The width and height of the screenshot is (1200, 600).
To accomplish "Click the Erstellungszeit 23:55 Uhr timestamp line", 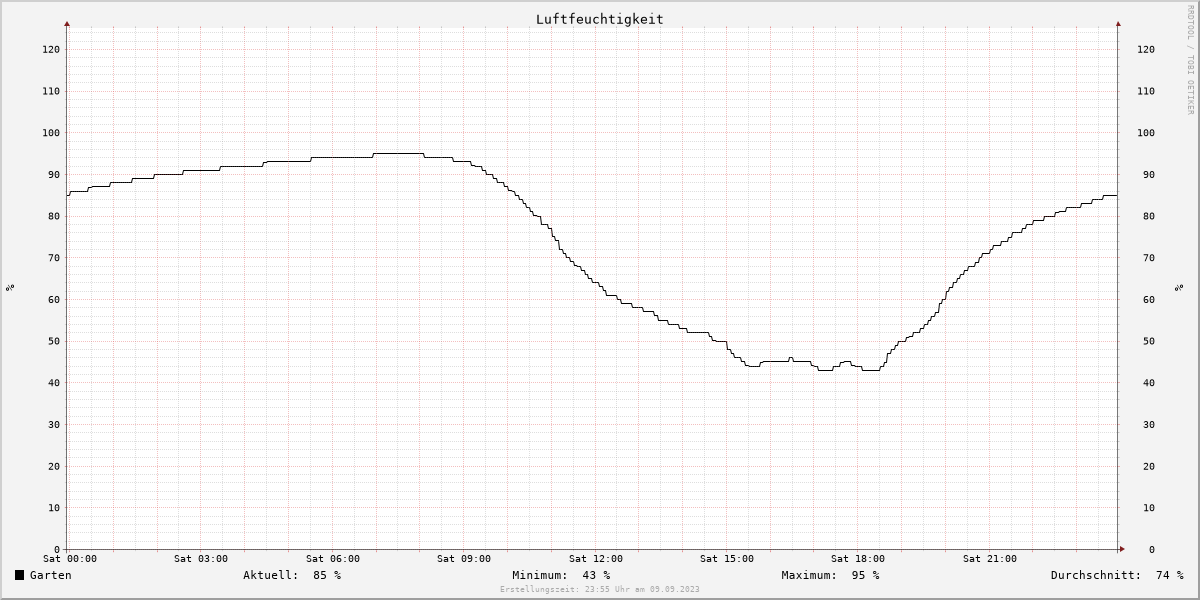I will coord(600,589).
